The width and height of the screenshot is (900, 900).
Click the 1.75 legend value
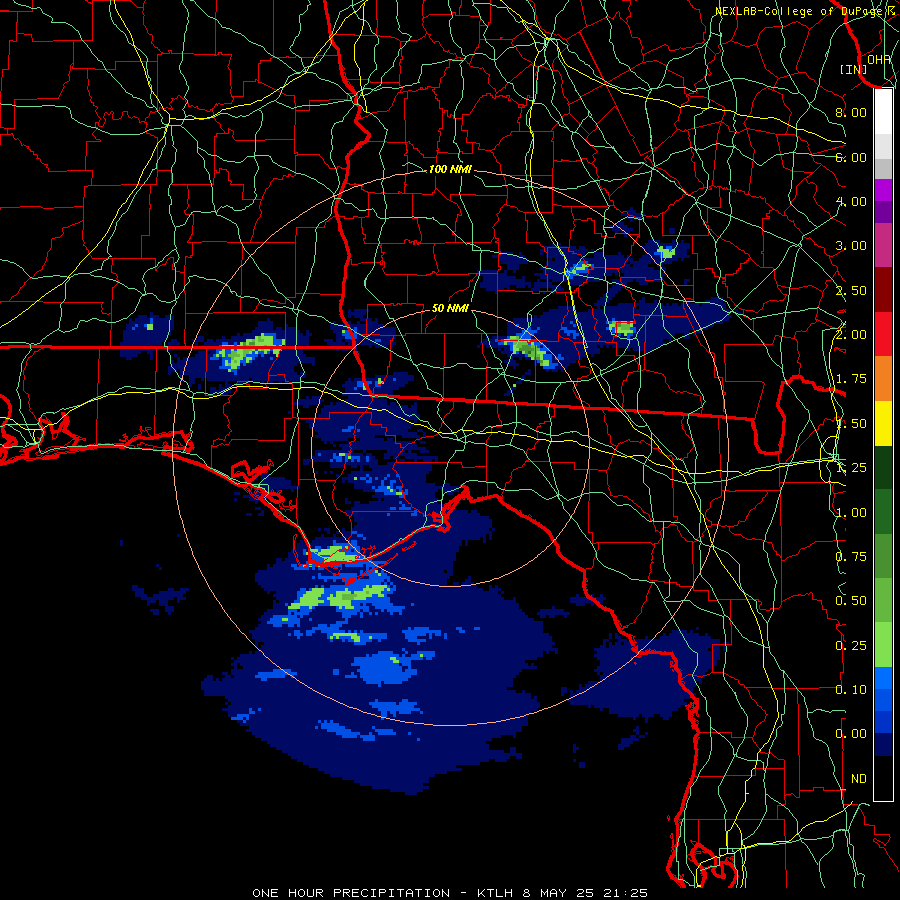point(851,379)
